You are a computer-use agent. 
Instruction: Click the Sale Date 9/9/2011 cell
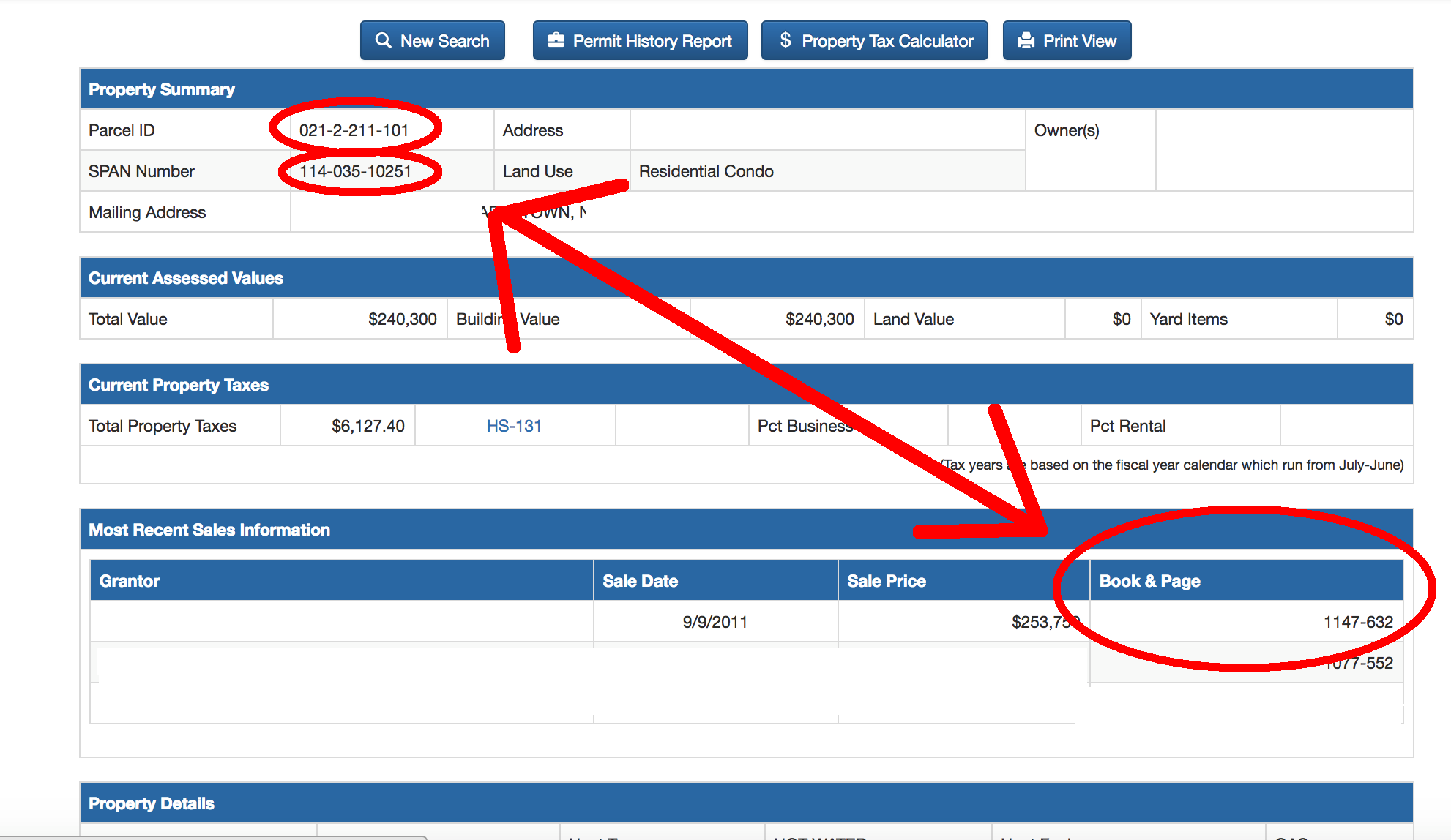pos(715,621)
